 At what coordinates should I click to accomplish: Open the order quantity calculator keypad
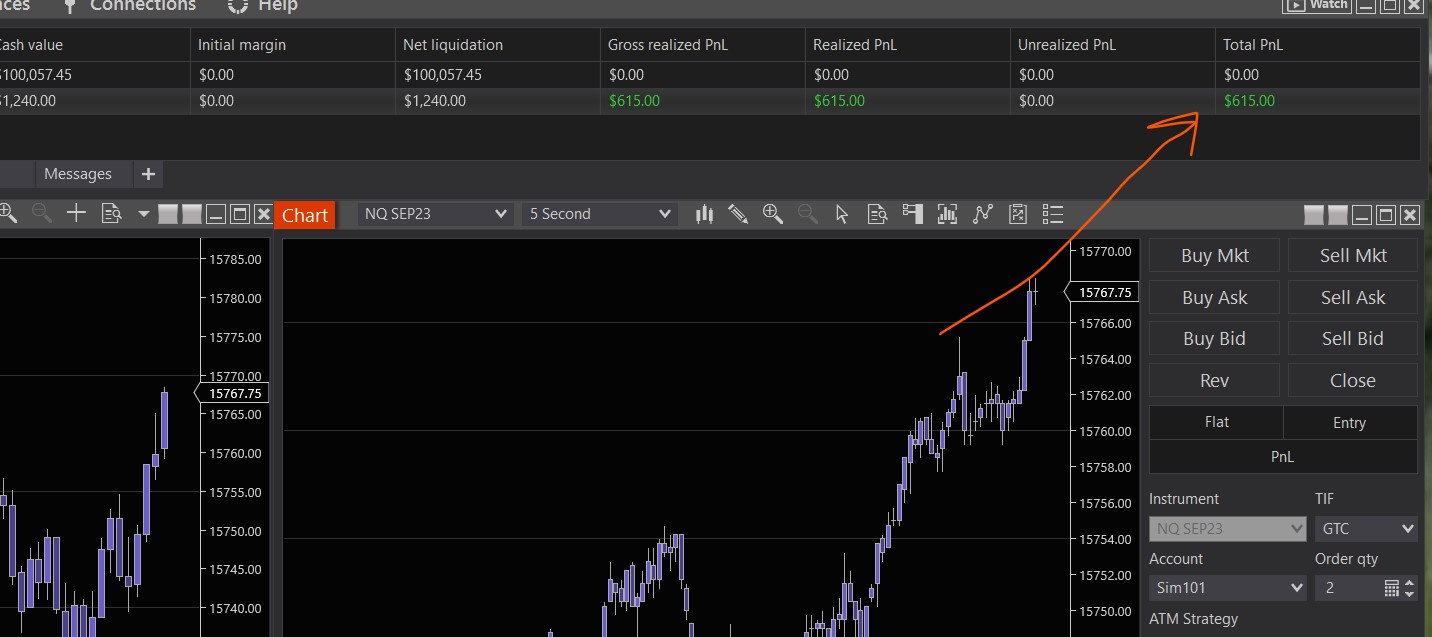tap(1391, 588)
